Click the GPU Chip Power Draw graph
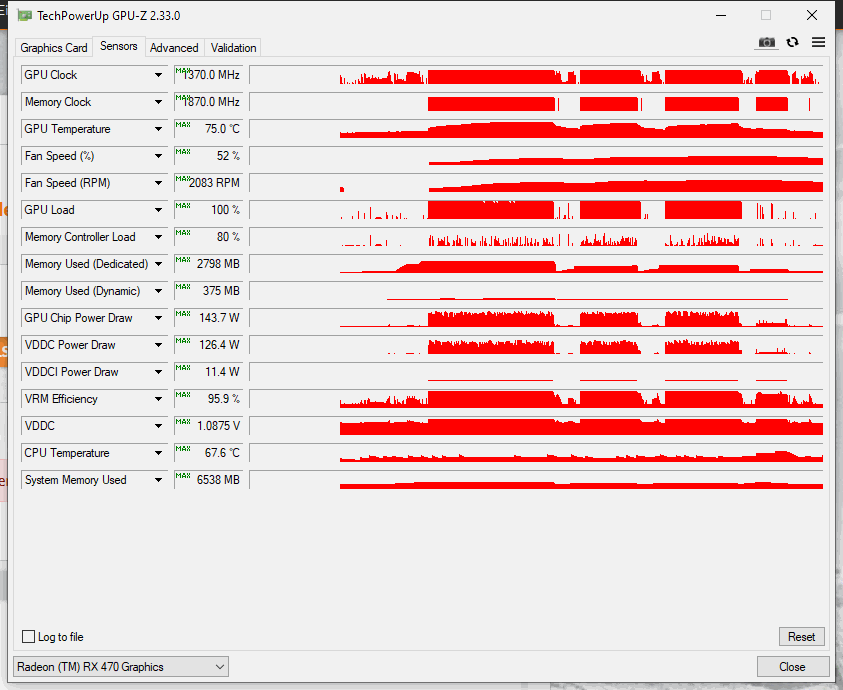843x690 pixels. pos(536,318)
